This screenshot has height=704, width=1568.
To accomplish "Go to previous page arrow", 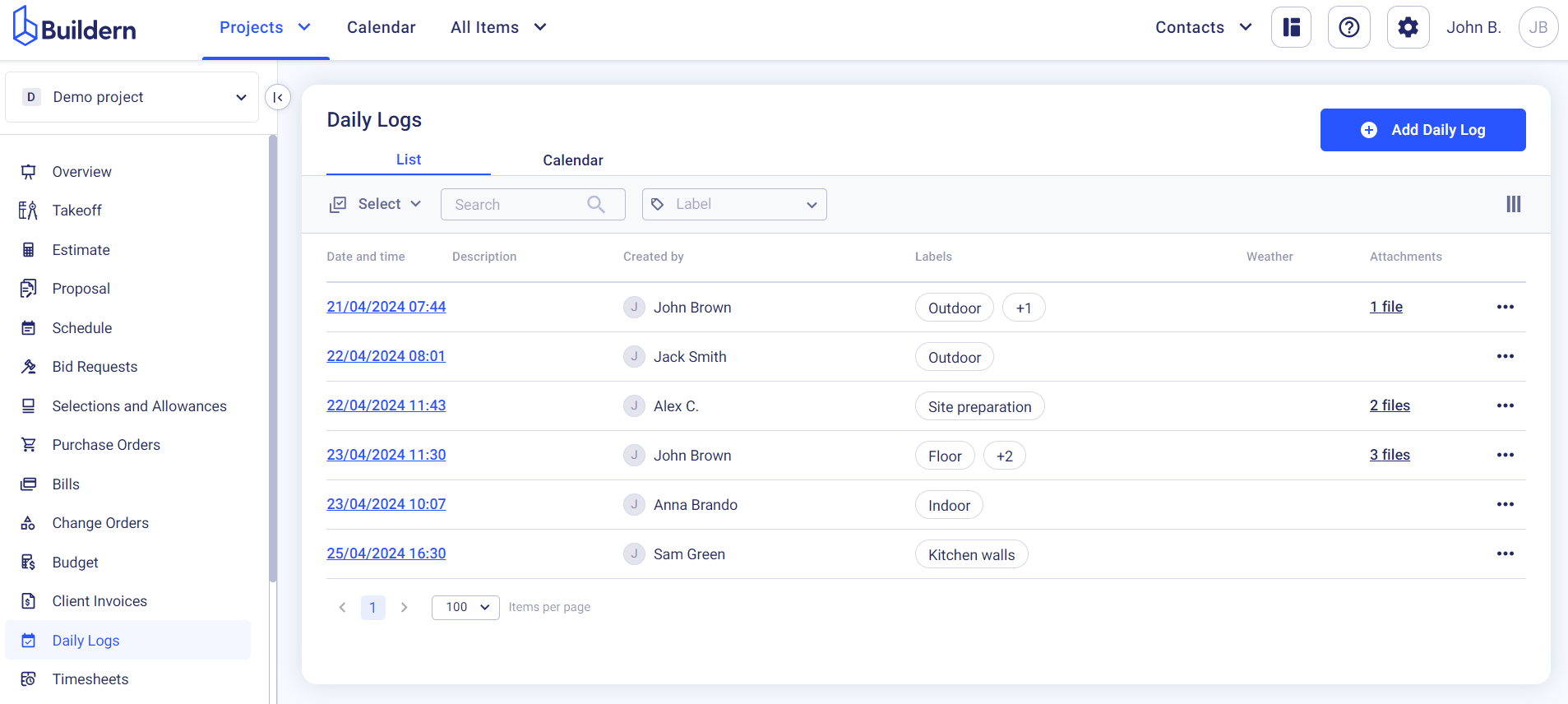I will point(343,607).
